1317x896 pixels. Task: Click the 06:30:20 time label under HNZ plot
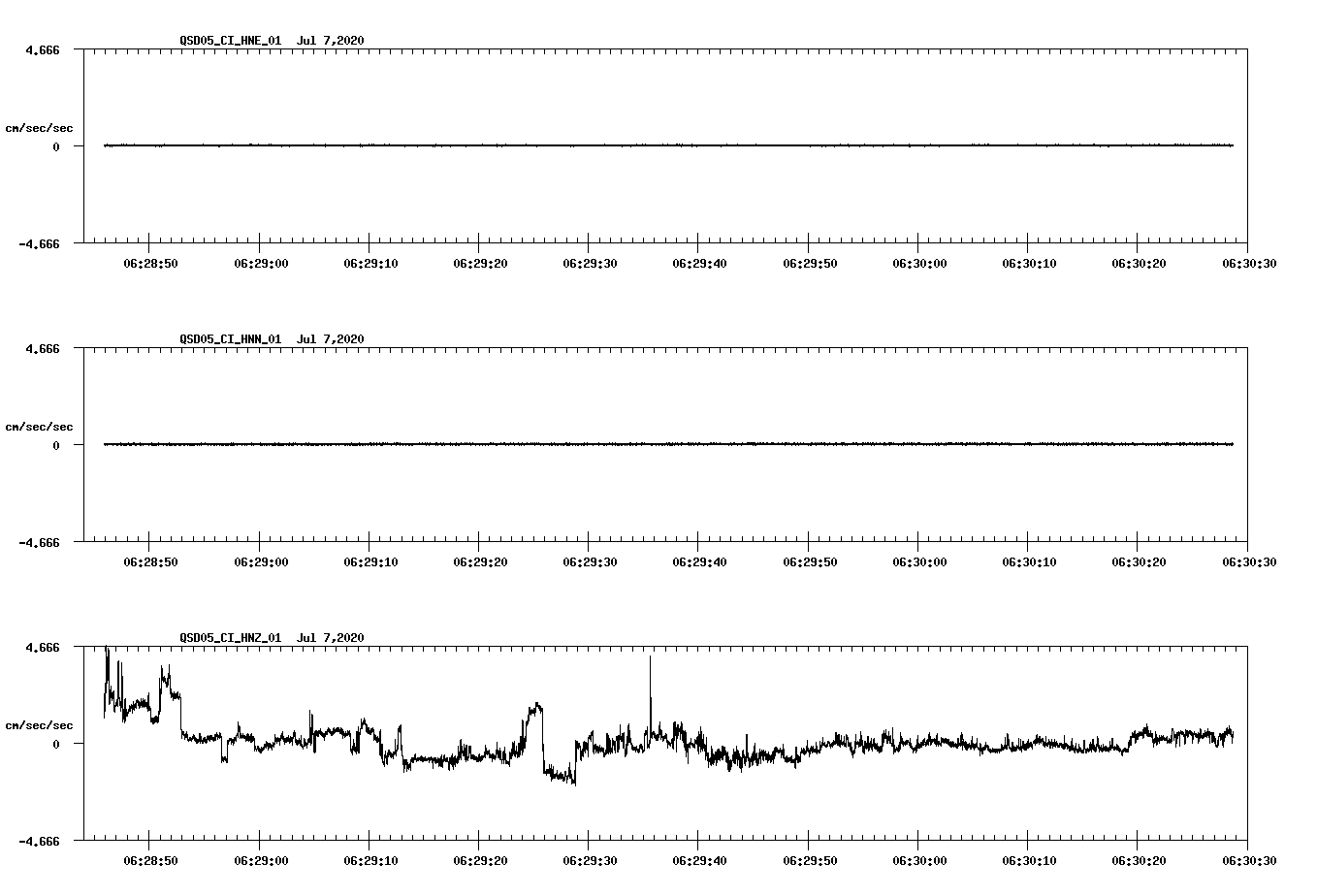pos(1139,861)
